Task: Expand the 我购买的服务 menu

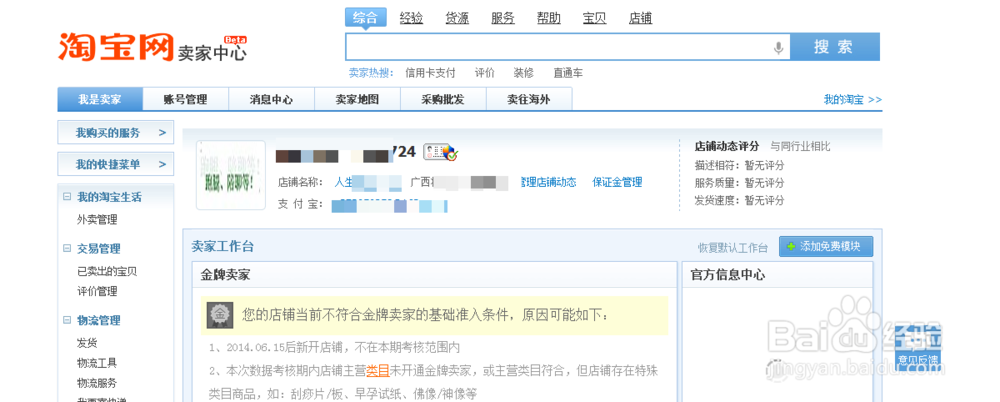Action: [115, 133]
